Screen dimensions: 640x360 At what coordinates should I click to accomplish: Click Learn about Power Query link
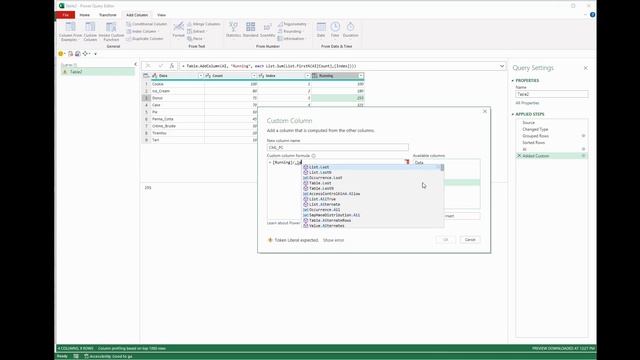tap(284, 223)
